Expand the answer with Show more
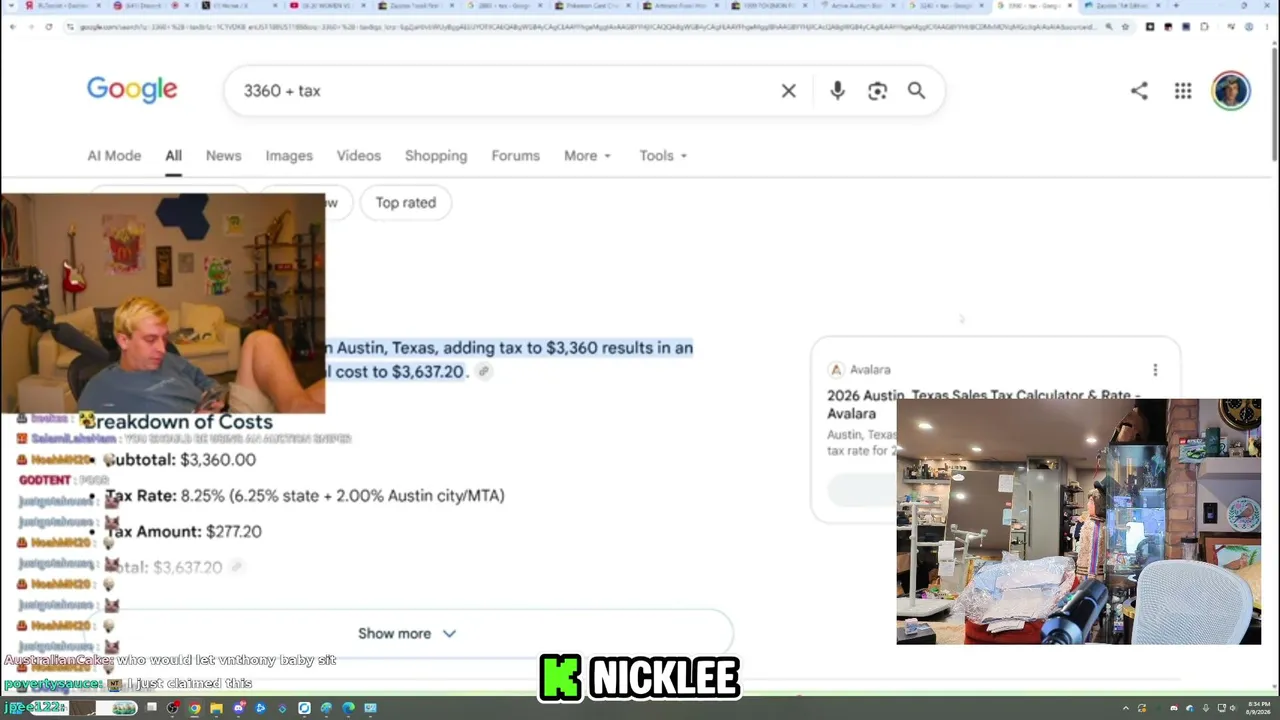The height and width of the screenshot is (720, 1280). coord(407,634)
